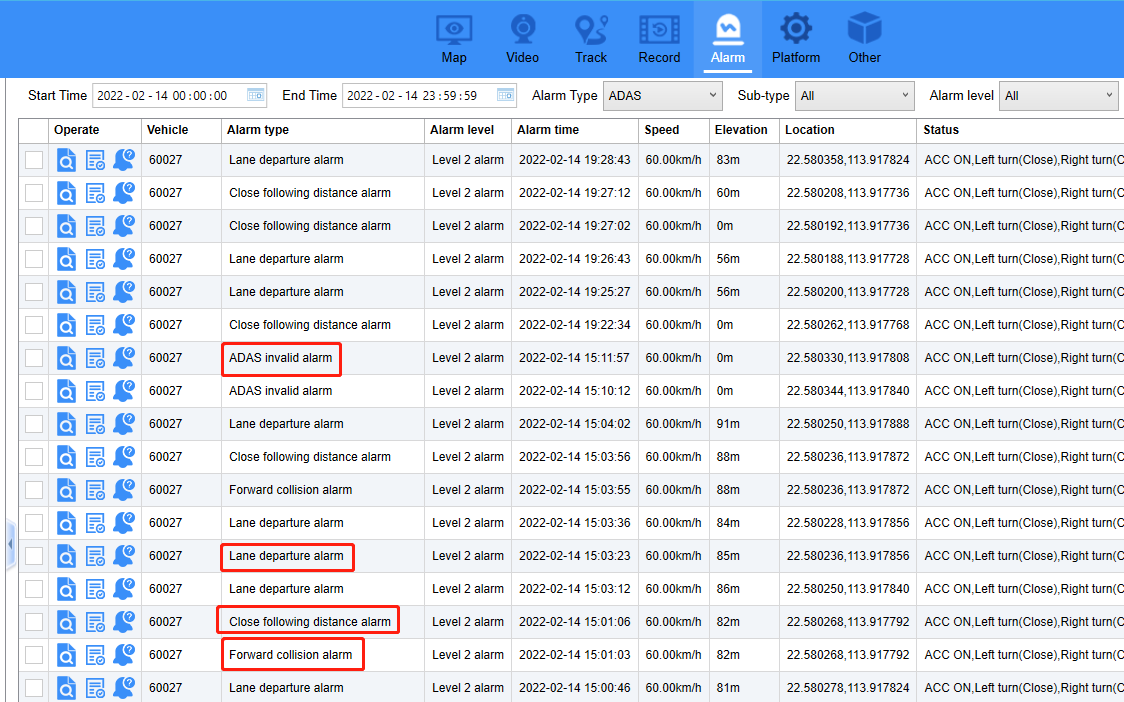Select location cell 22.580358,113.917824
This screenshot has width=1124, height=702.
848,160
